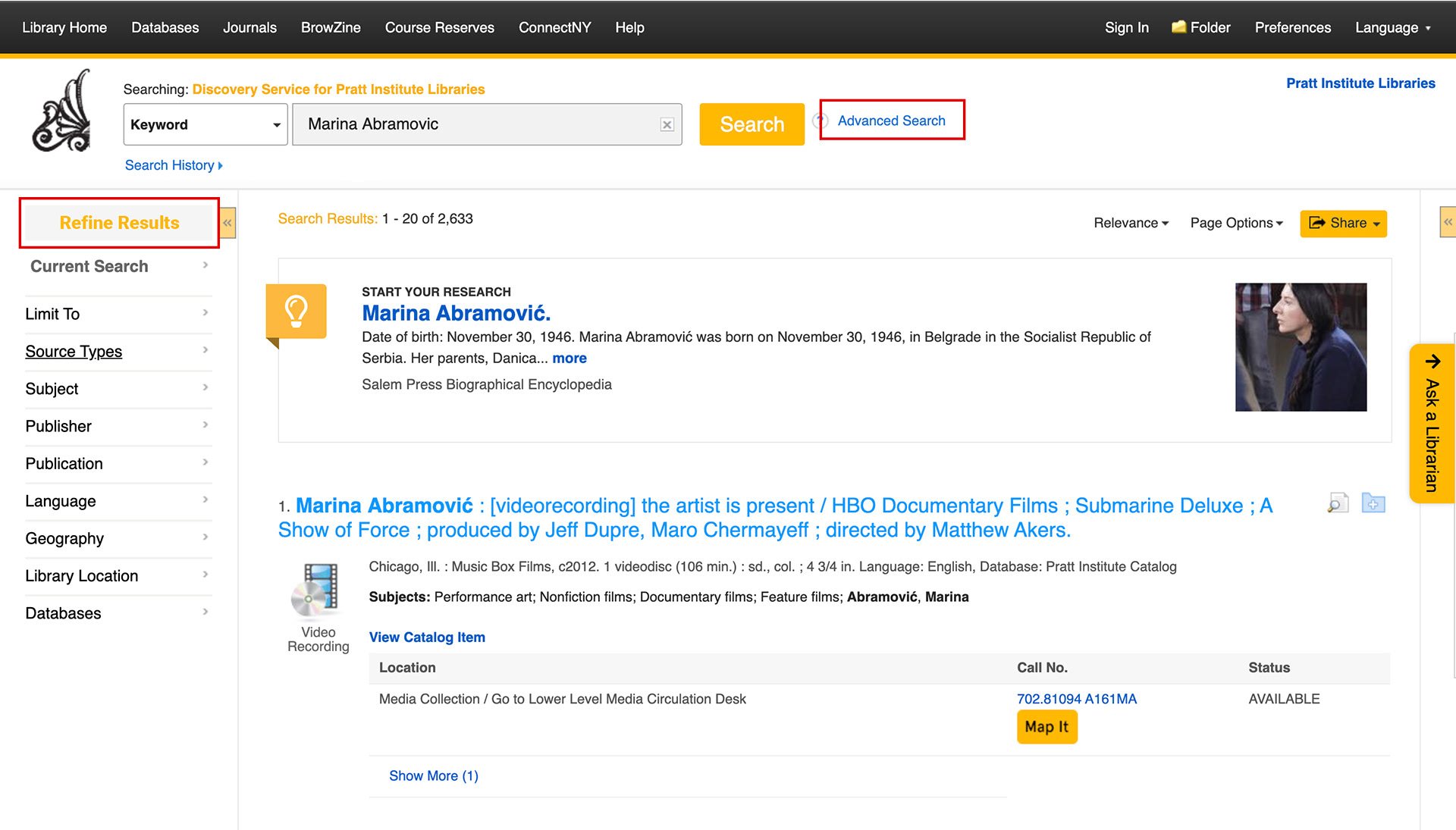Expand the Limit To facet
Screen dimensions: 1456x830
118,314
